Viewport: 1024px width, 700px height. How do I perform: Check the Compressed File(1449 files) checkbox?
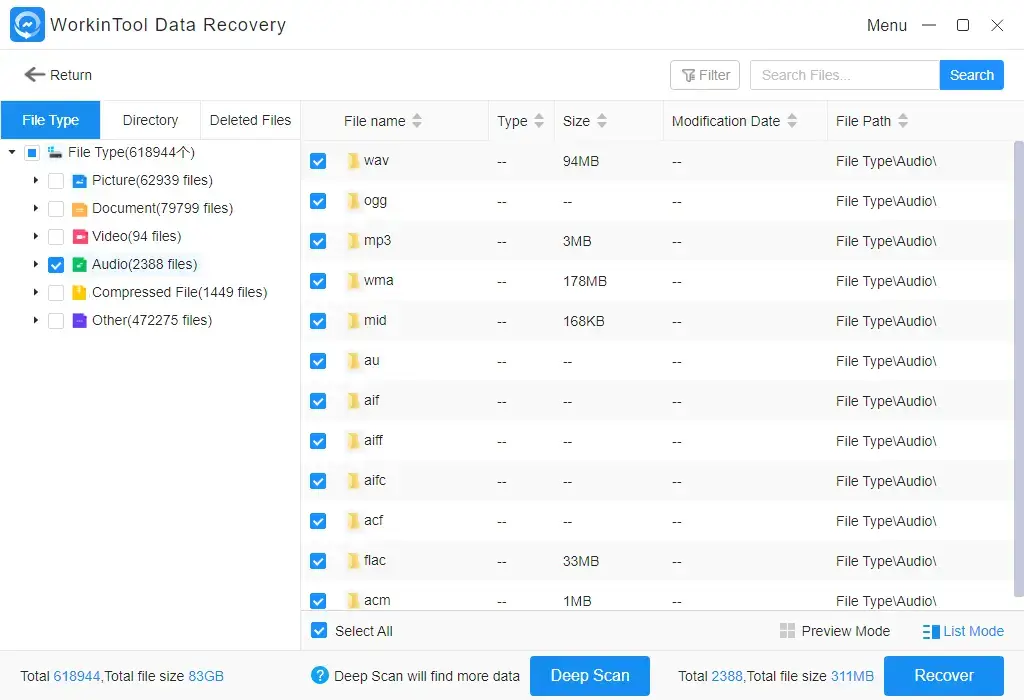pyautogui.click(x=56, y=293)
